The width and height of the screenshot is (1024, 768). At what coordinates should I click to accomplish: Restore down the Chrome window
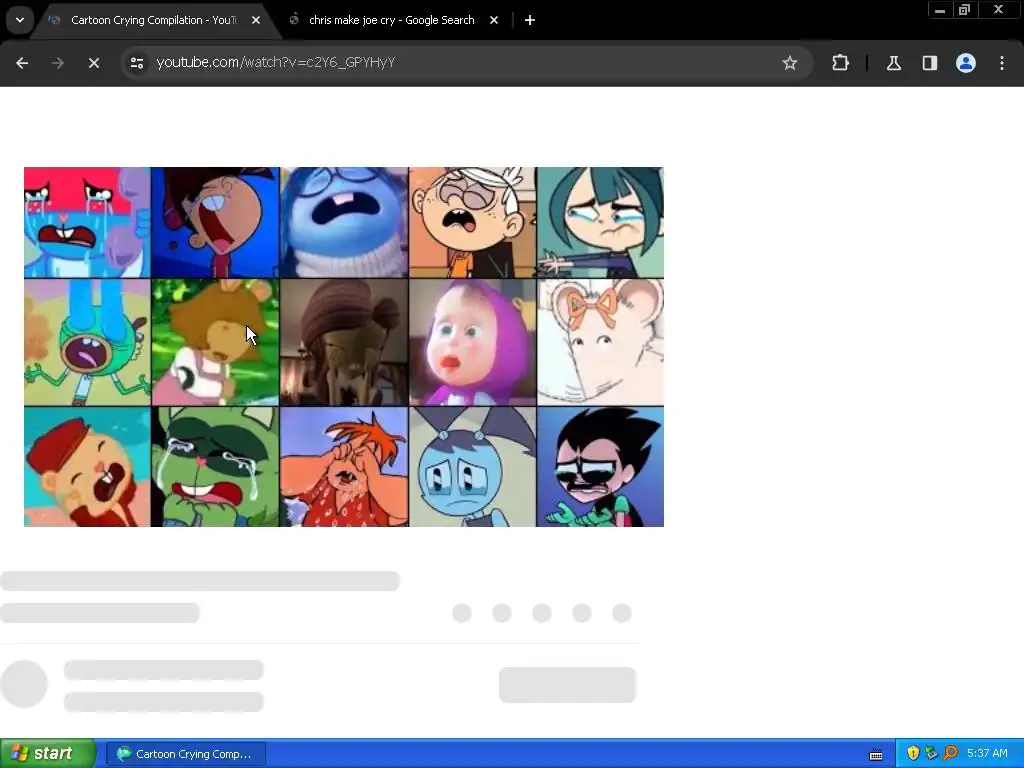coord(964,10)
